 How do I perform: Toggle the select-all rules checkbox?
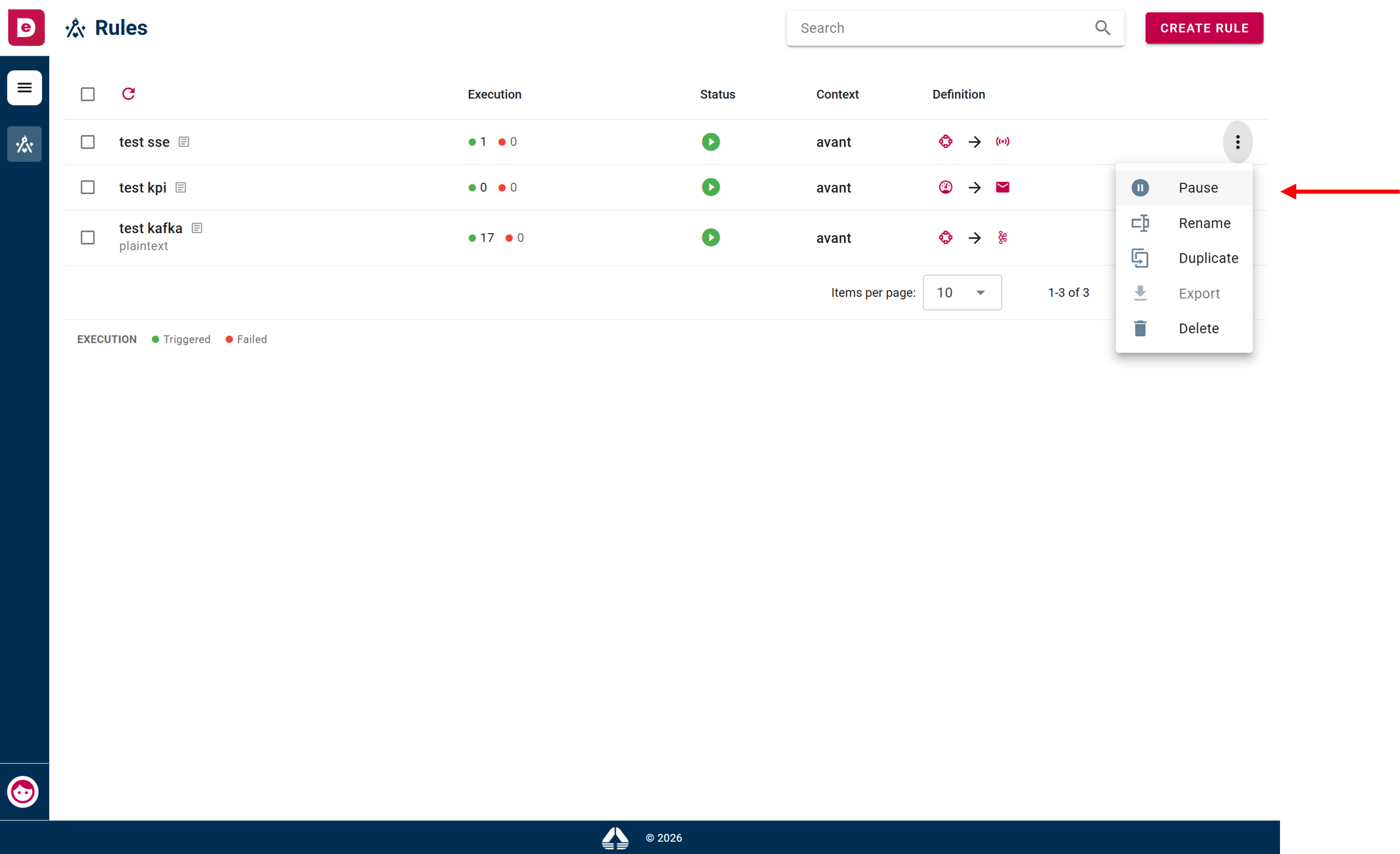88,94
